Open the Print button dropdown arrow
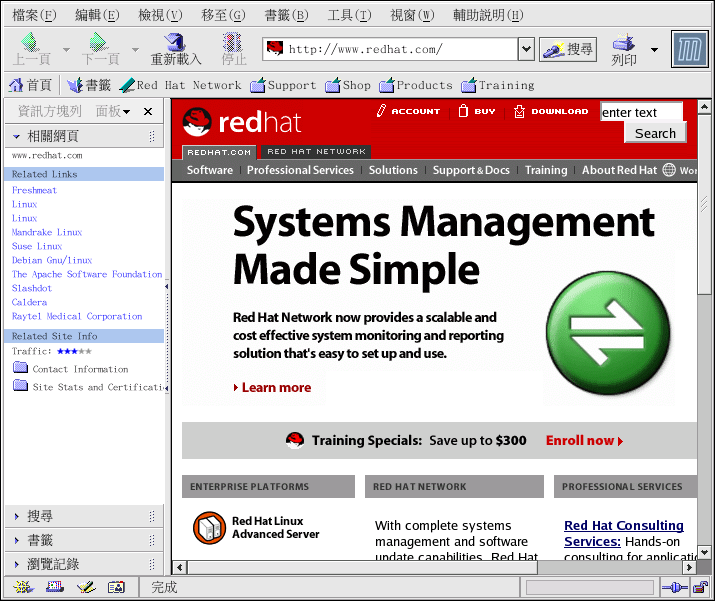This screenshot has height=601, width=715. (x=655, y=49)
